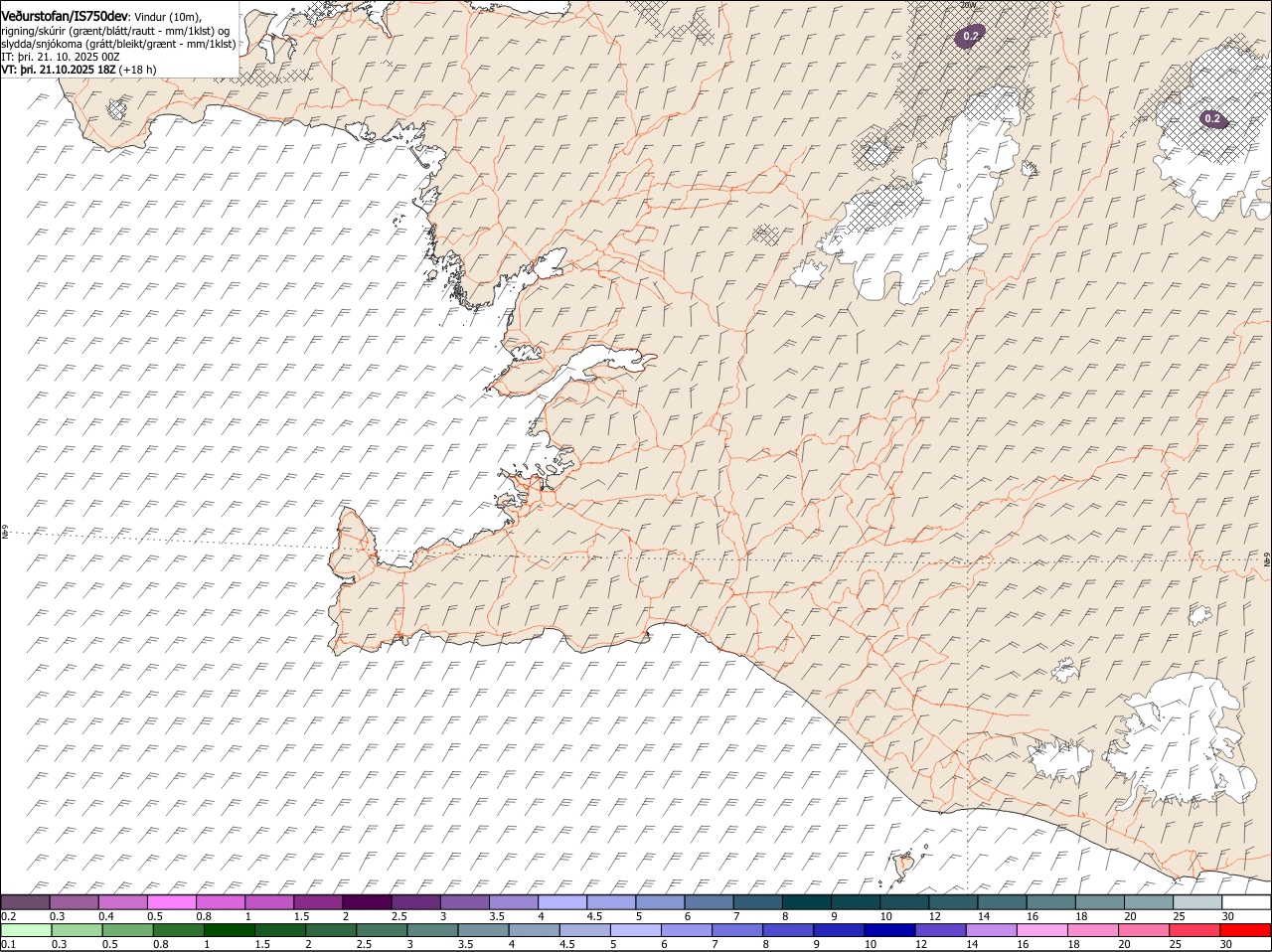Pick the upper legend swatch between 1 and 1.5

point(269,902)
